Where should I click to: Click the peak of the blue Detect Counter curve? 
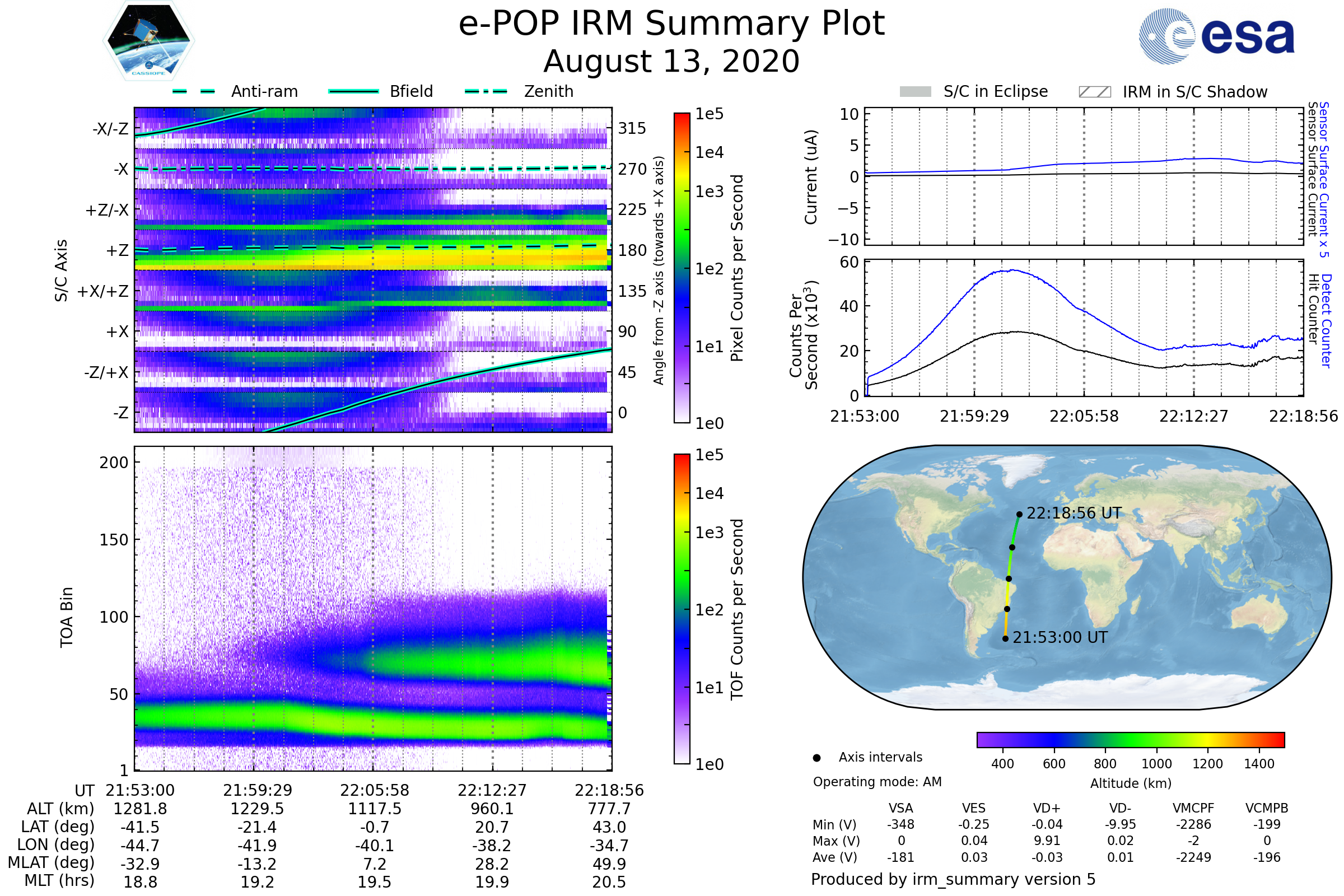click(1012, 270)
